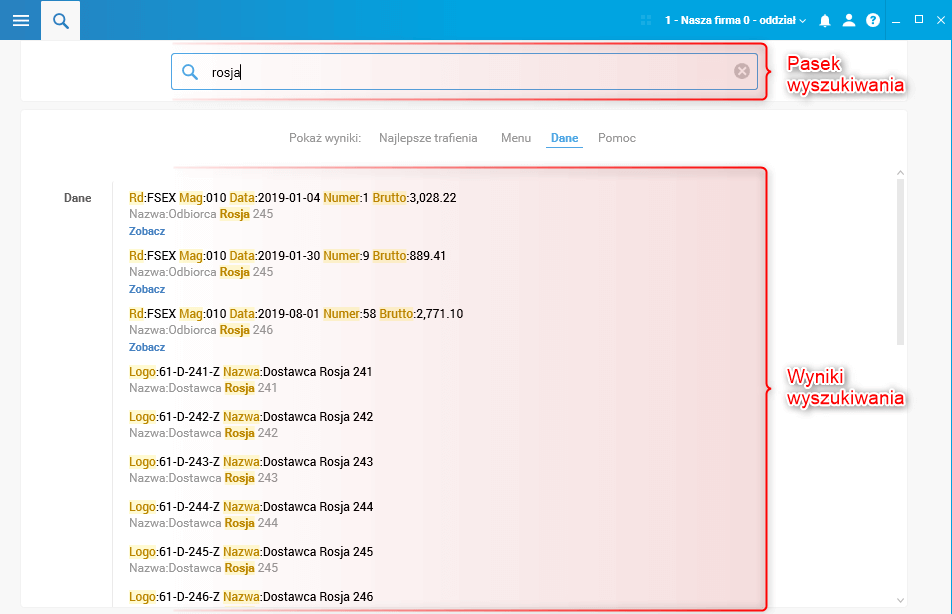The image size is (952, 614).
Task: Click 'Zobacz' under the 2019-08-01 invoice
Action: point(147,347)
